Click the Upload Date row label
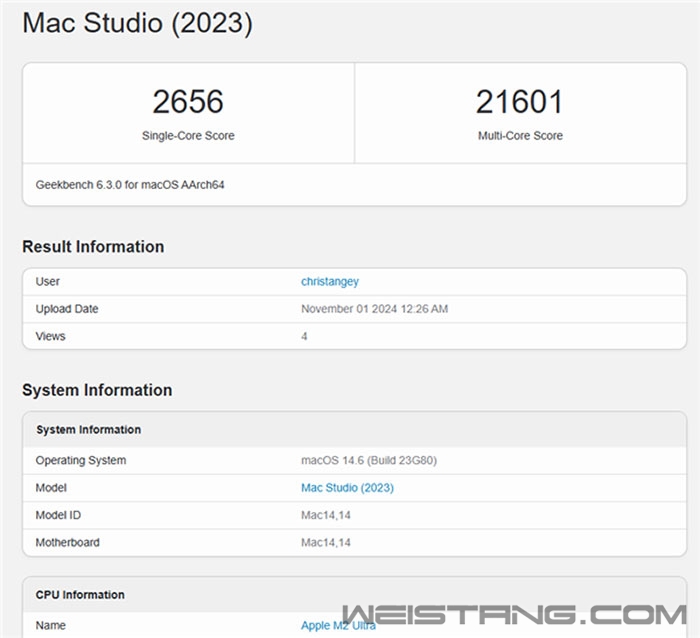The image size is (700, 638). click(67, 309)
